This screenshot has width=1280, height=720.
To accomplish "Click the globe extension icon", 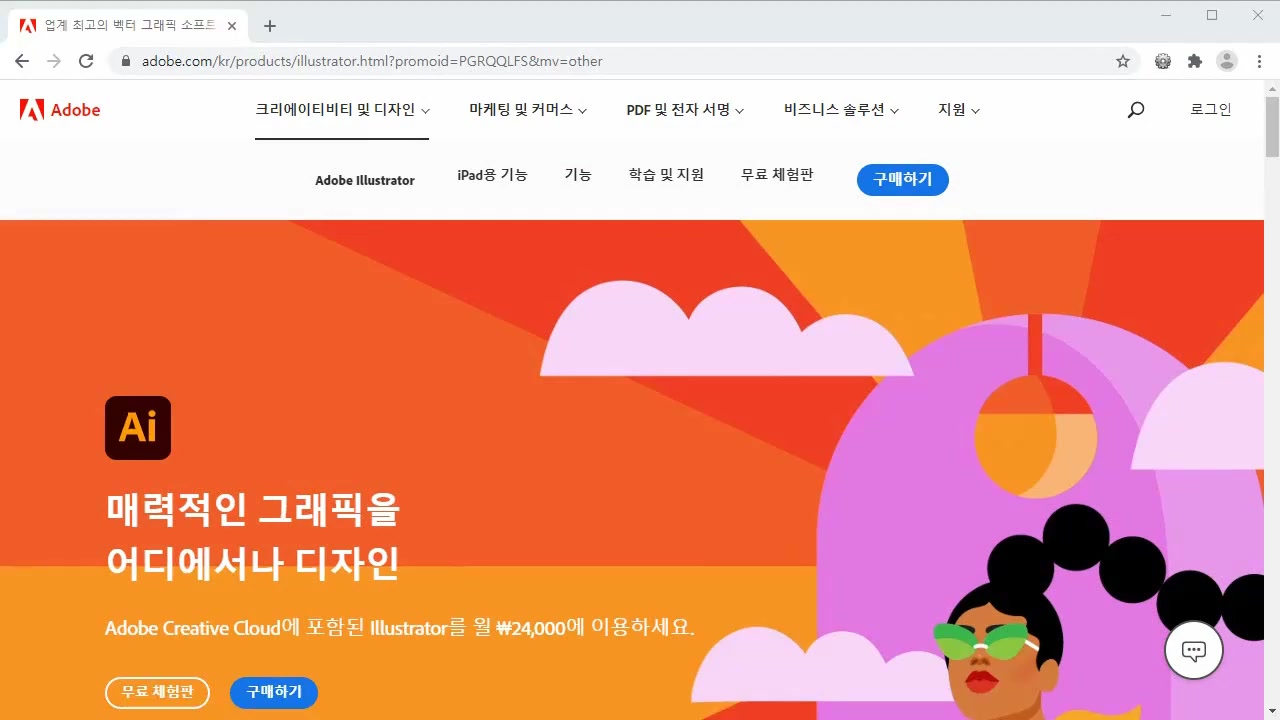I will (x=1162, y=60).
